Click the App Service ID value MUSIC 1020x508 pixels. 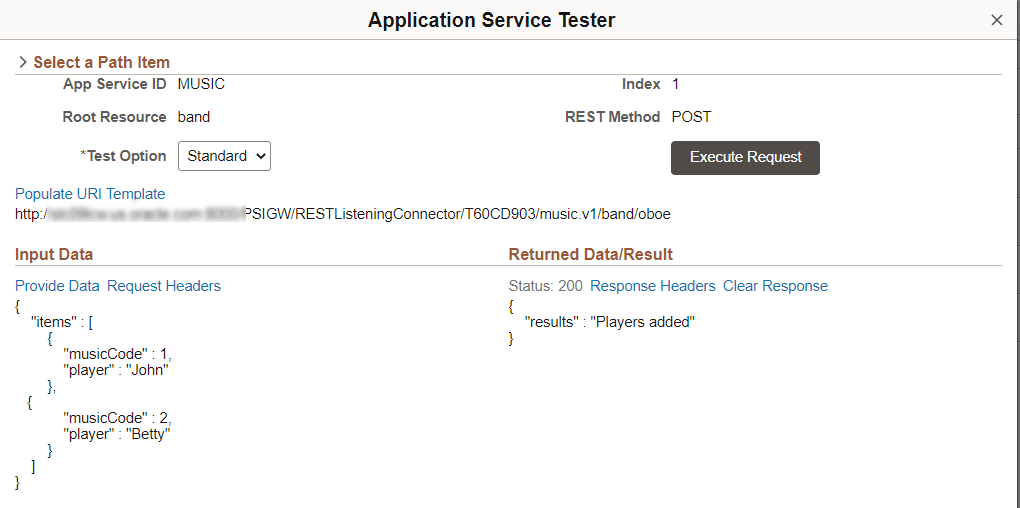[x=202, y=84]
